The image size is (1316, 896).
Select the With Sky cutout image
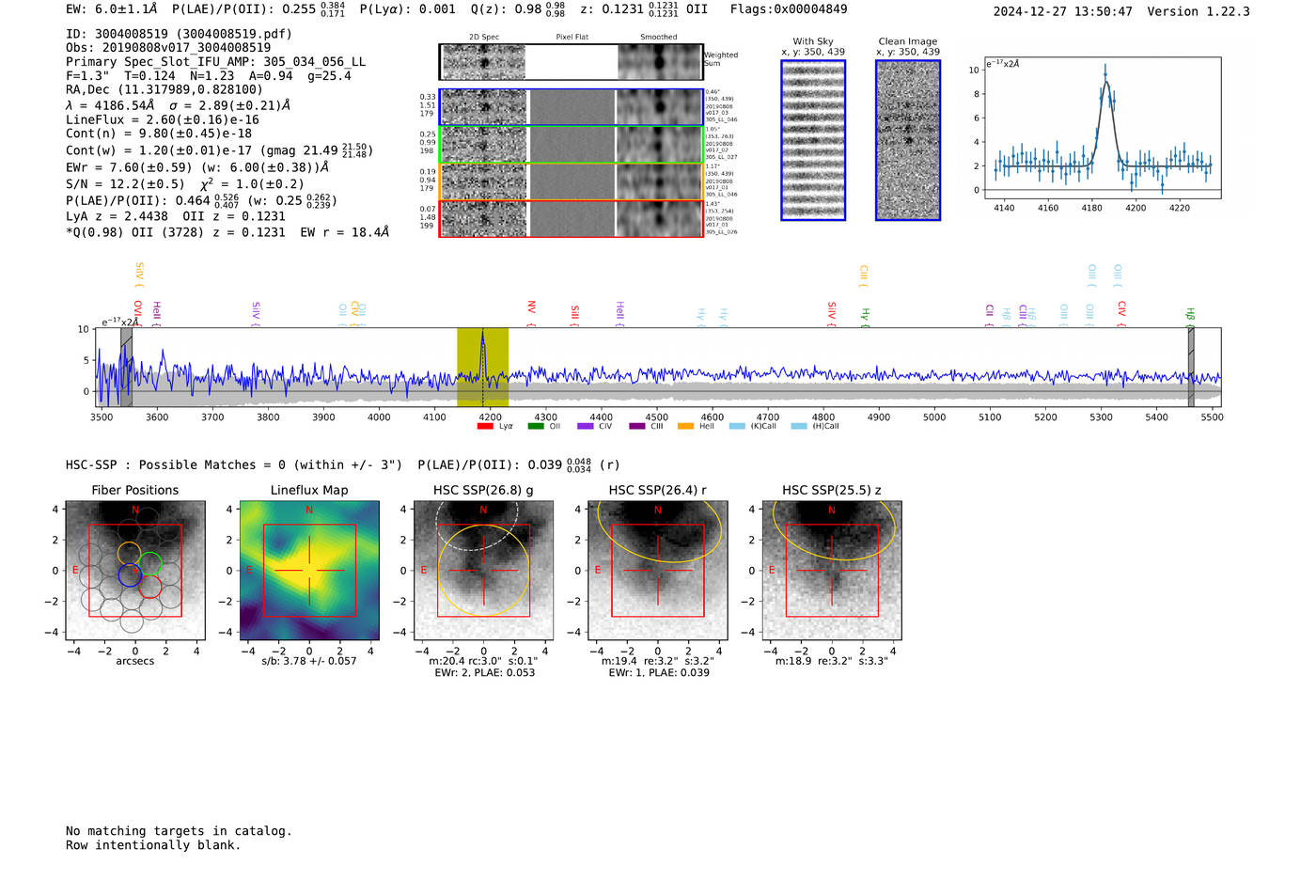[x=813, y=140]
